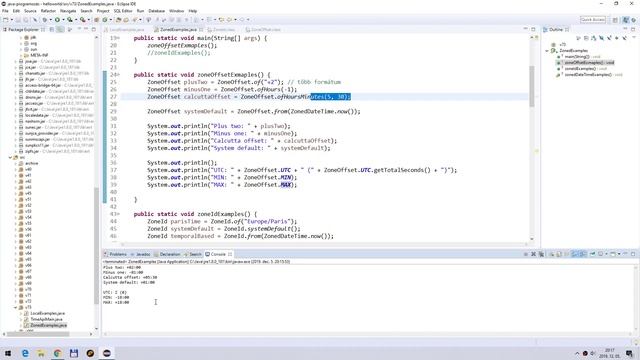Click line 29 with systemDefault declaration

(x=253, y=111)
